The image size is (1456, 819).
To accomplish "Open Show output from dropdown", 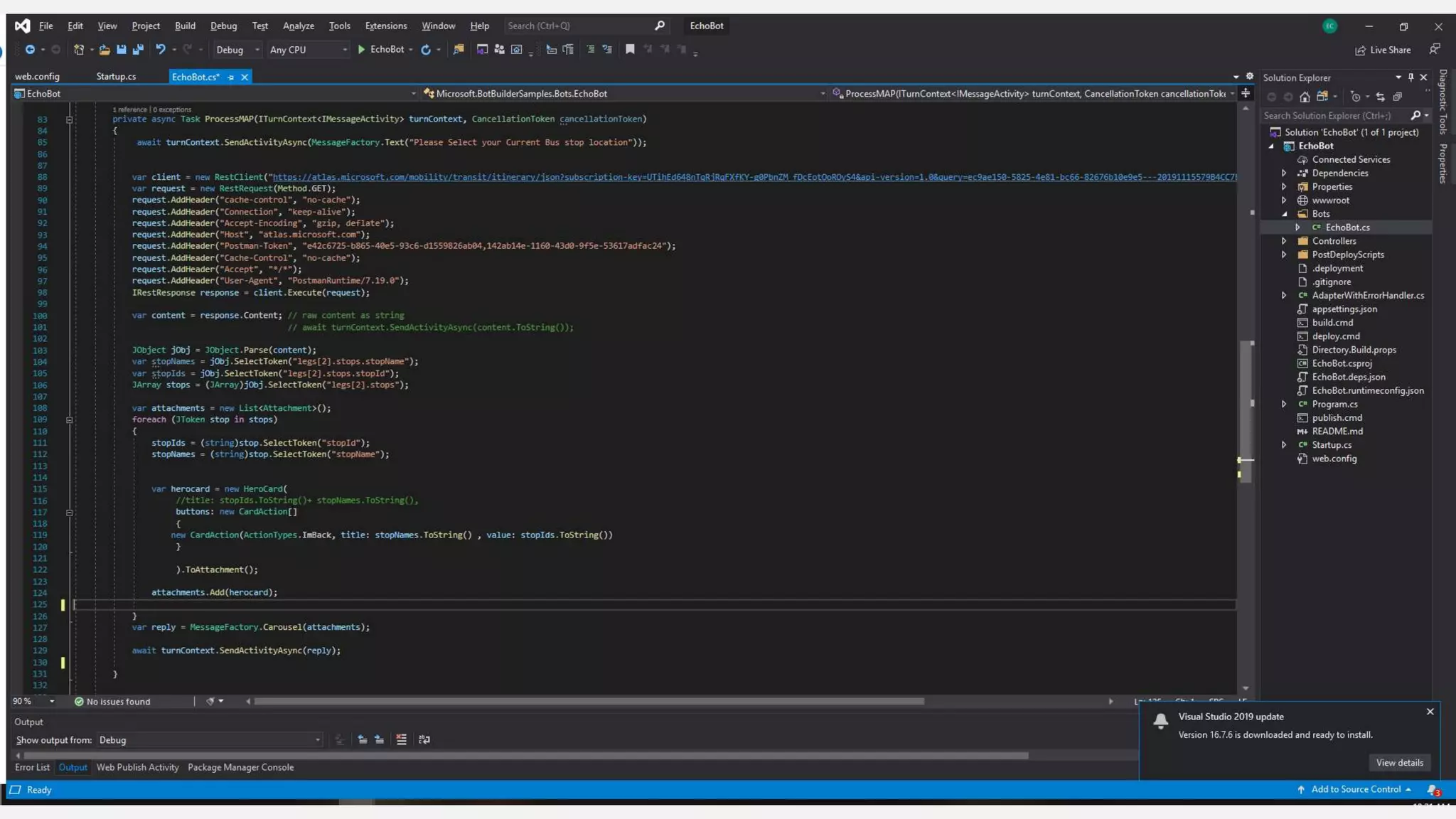I will (210, 740).
